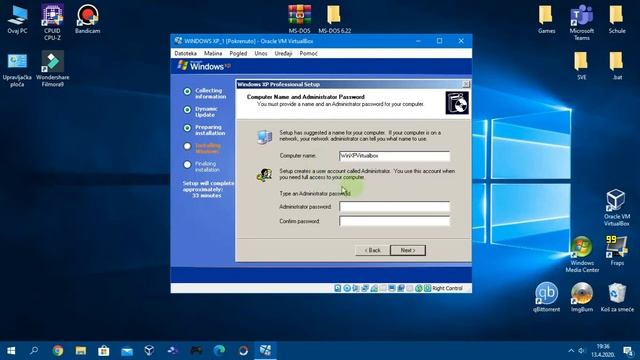Select the Fraps desktop shortcut

pos(617,251)
